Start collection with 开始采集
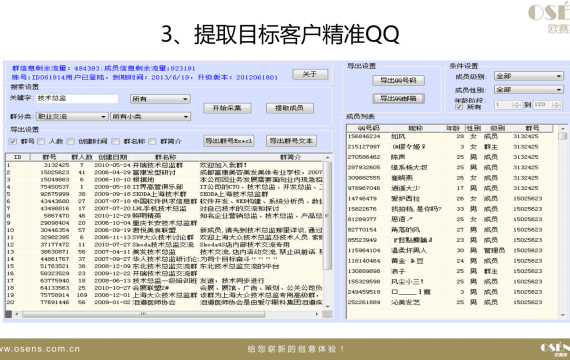The image size is (570, 360). tap(227, 108)
